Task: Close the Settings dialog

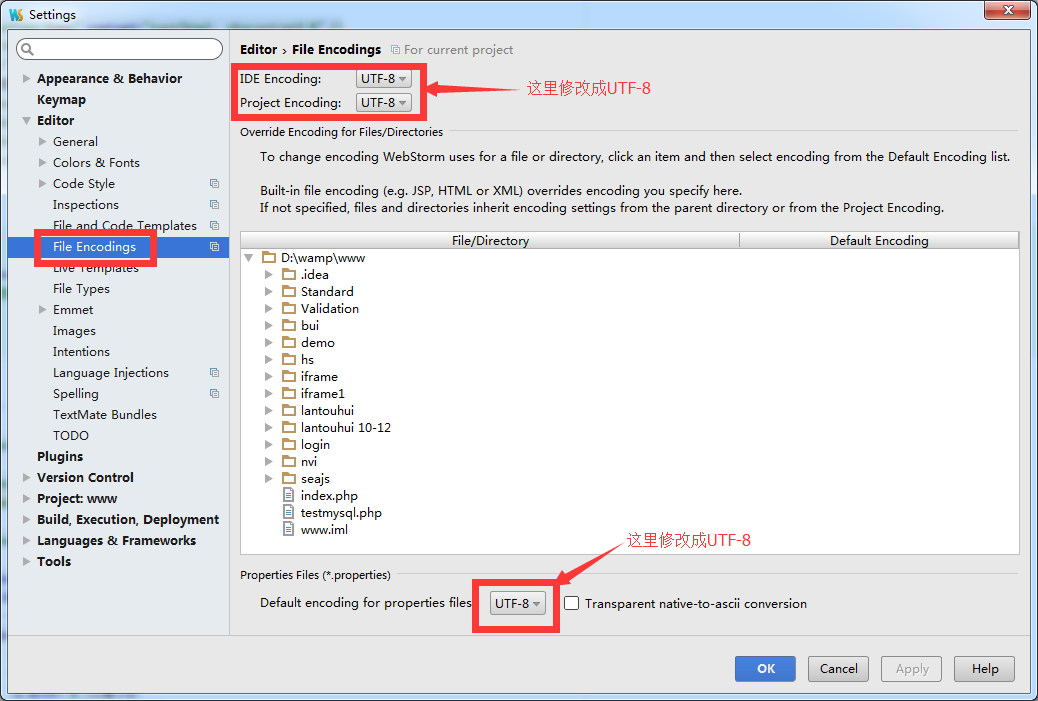Action: point(1007,10)
